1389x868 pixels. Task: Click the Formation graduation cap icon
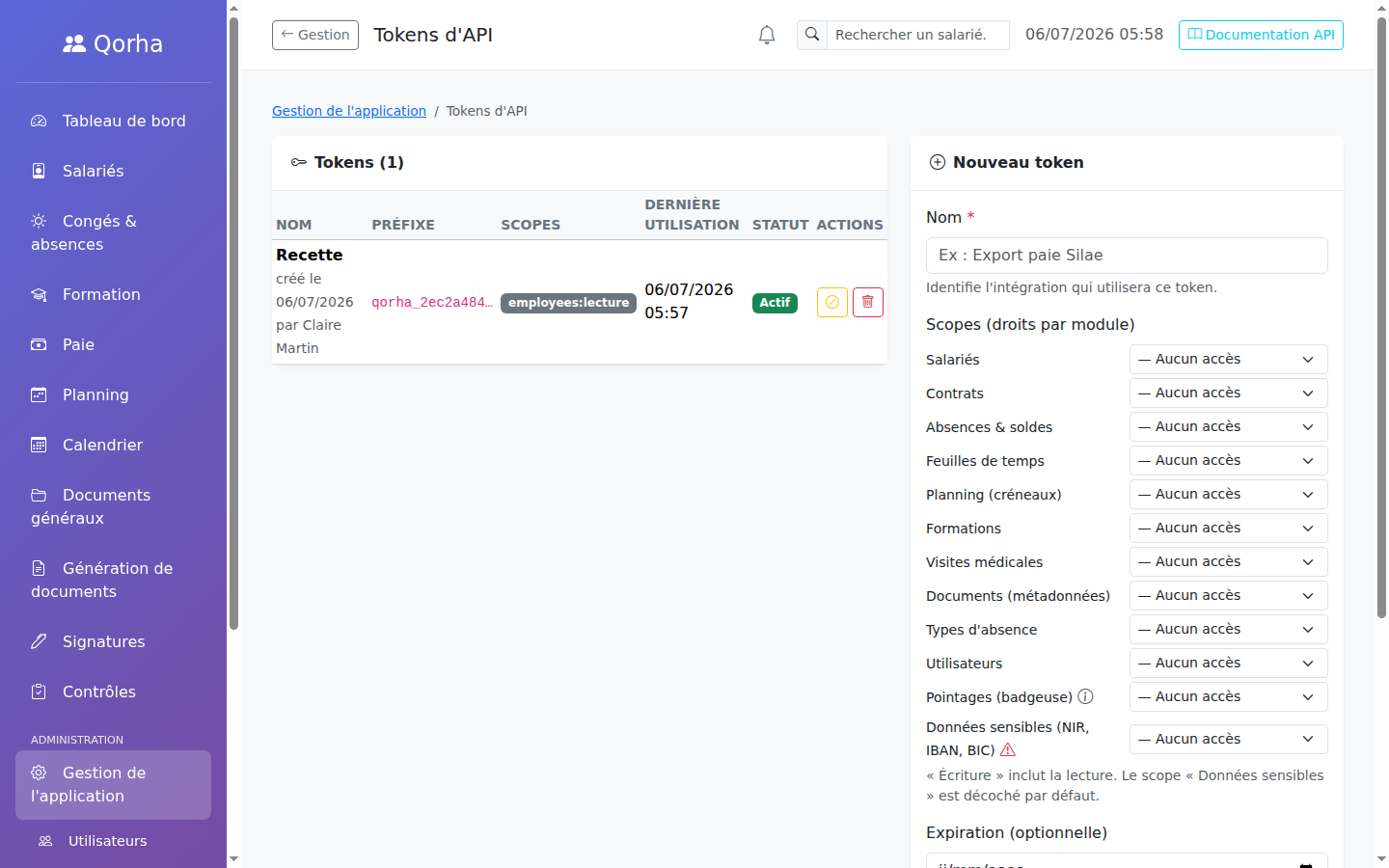(39, 294)
